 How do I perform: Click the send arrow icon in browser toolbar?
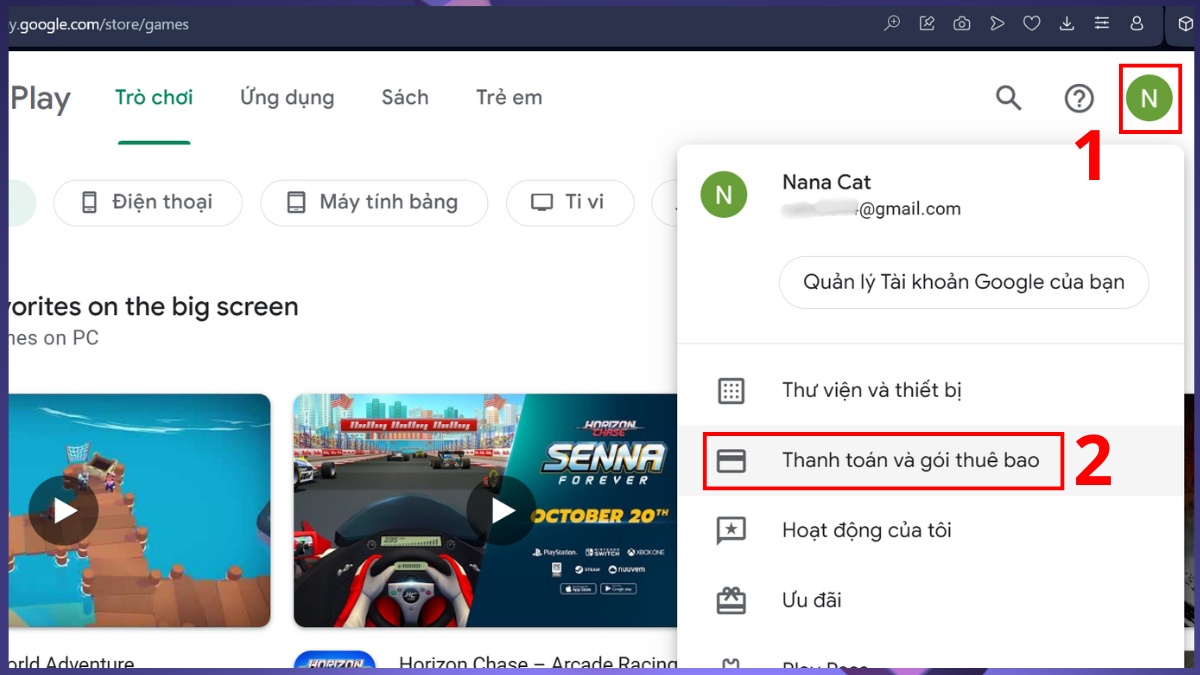tap(997, 23)
